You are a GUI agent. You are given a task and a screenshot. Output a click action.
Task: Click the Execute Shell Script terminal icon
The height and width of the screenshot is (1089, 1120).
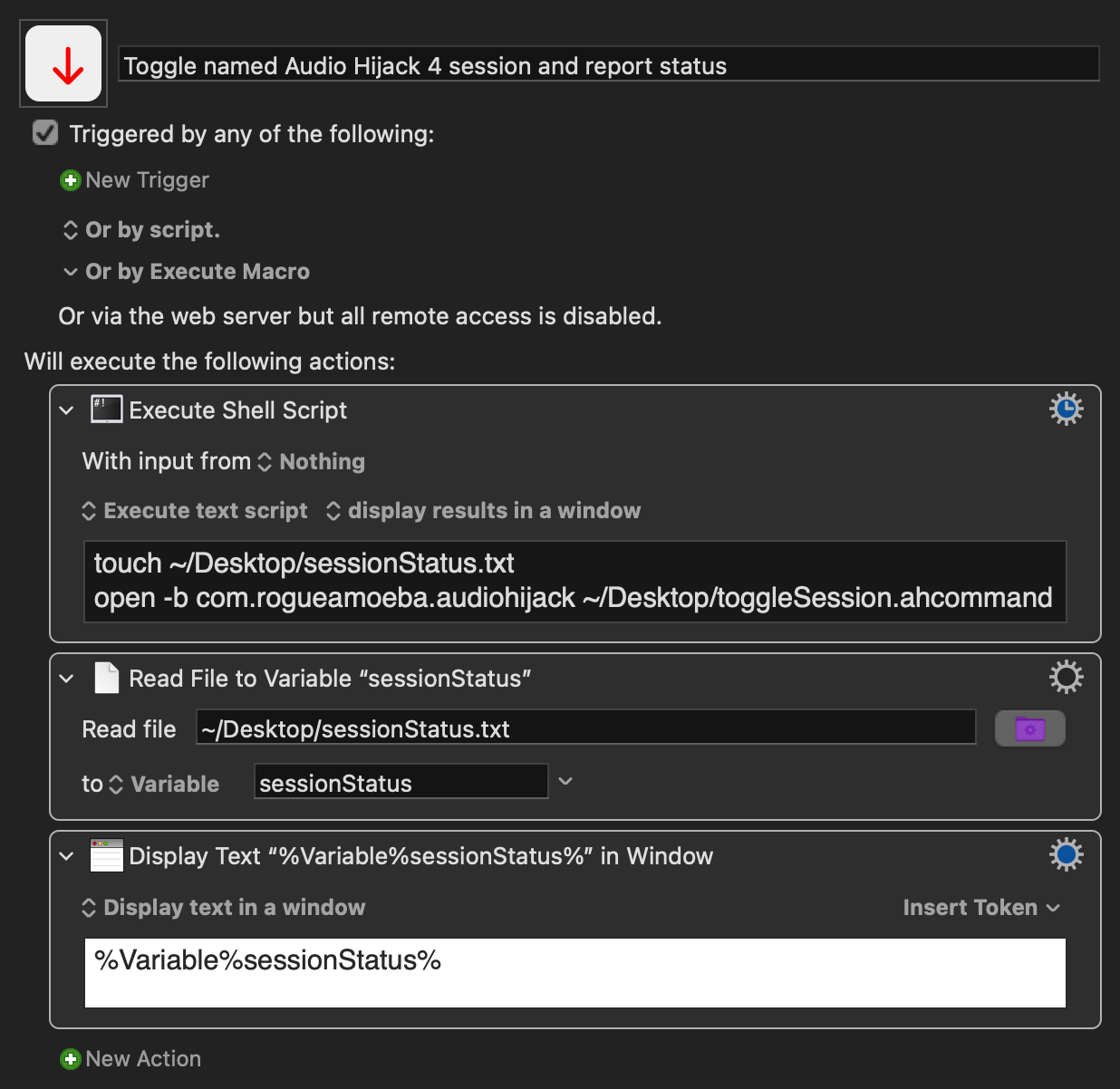106,410
